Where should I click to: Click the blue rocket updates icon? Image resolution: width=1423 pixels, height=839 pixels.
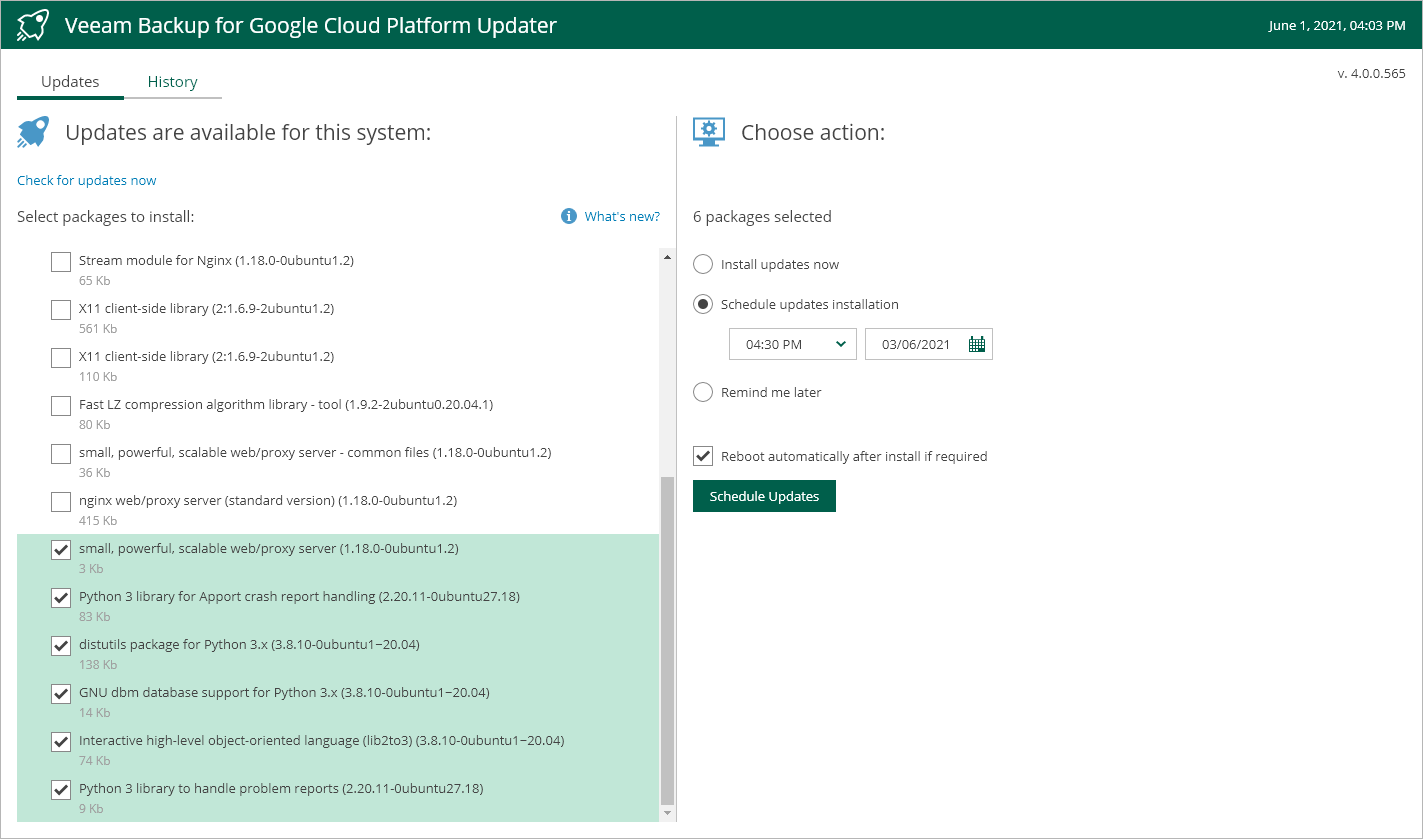33,132
